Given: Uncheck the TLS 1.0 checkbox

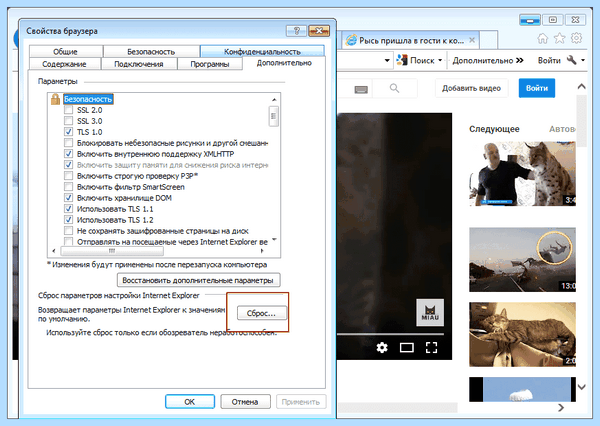Looking at the screenshot, I should click(68, 132).
